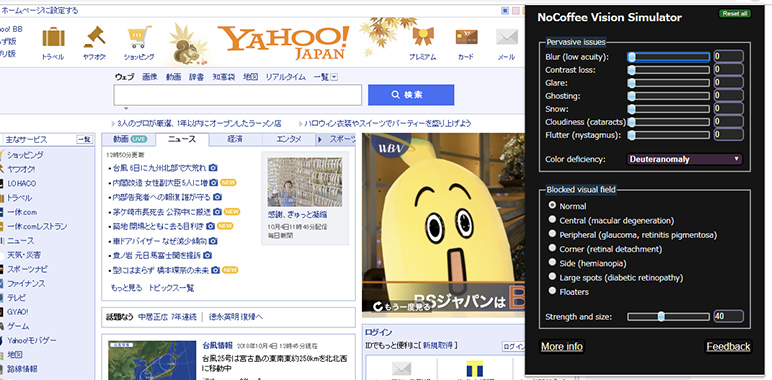The height and width of the screenshot is (380, 772).
Task: Switch to エンタメ tab
Action: point(289,139)
